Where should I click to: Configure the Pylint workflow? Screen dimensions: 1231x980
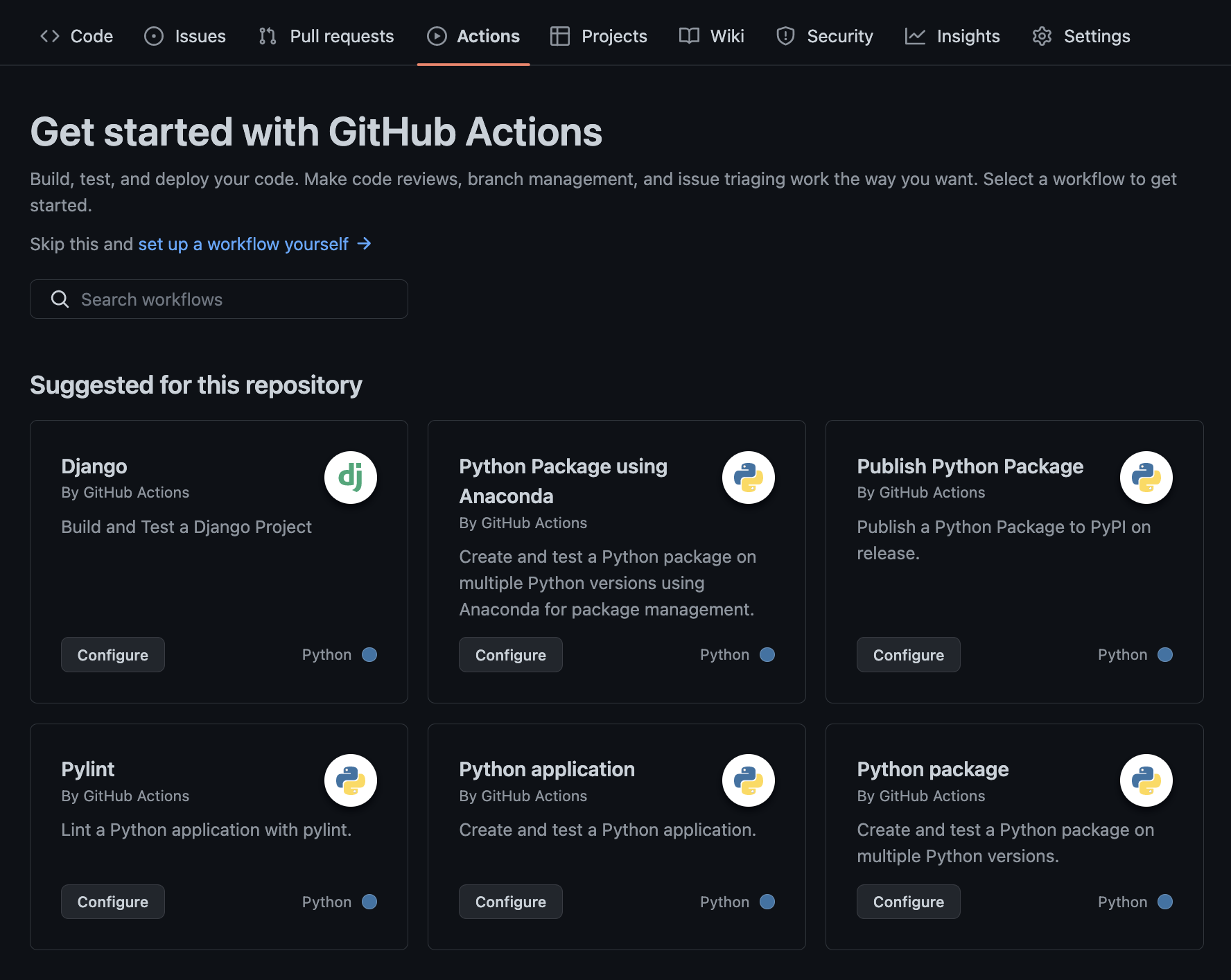coord(113,902)
